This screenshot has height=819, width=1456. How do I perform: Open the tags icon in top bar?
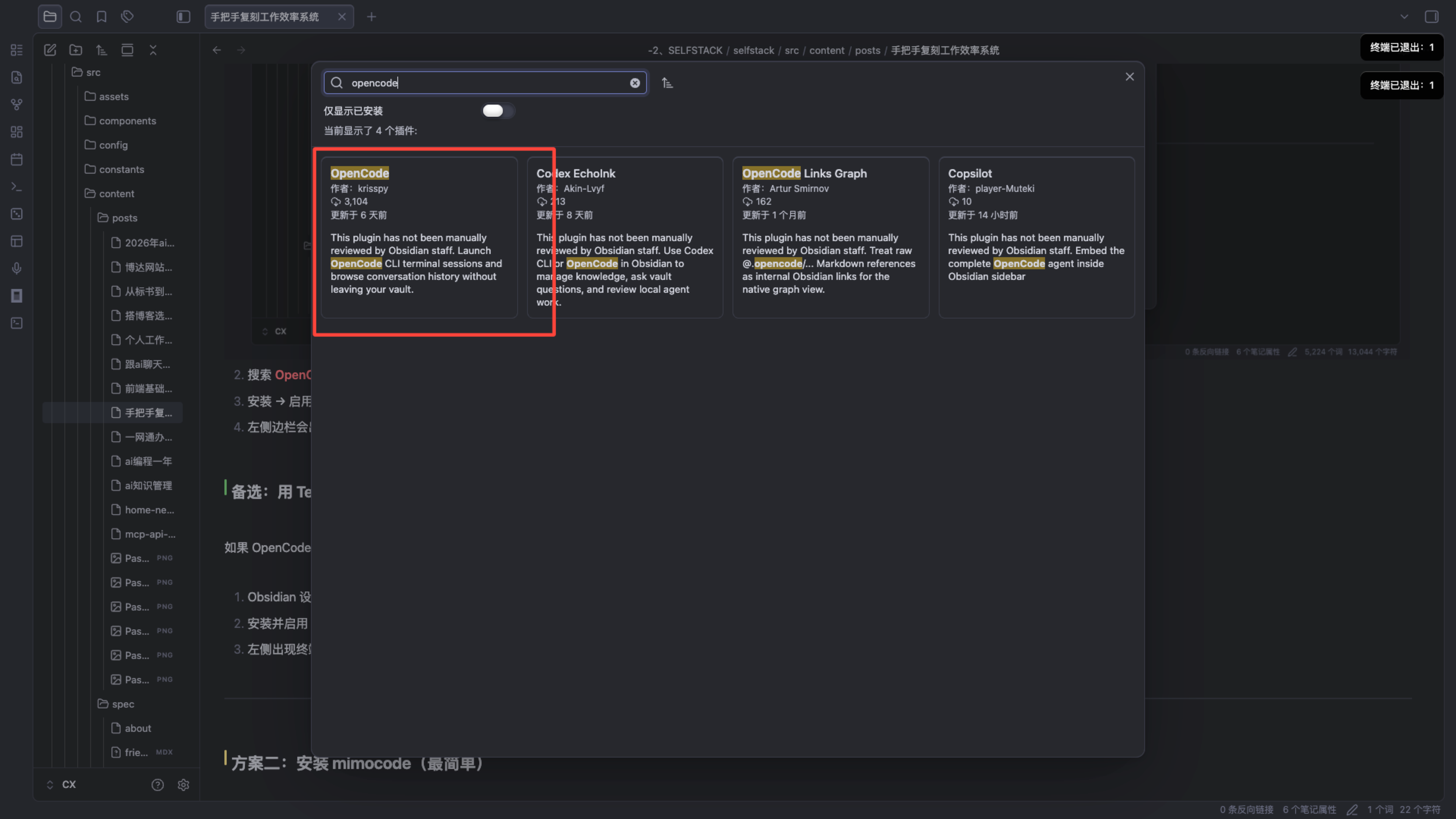(127, 16)
